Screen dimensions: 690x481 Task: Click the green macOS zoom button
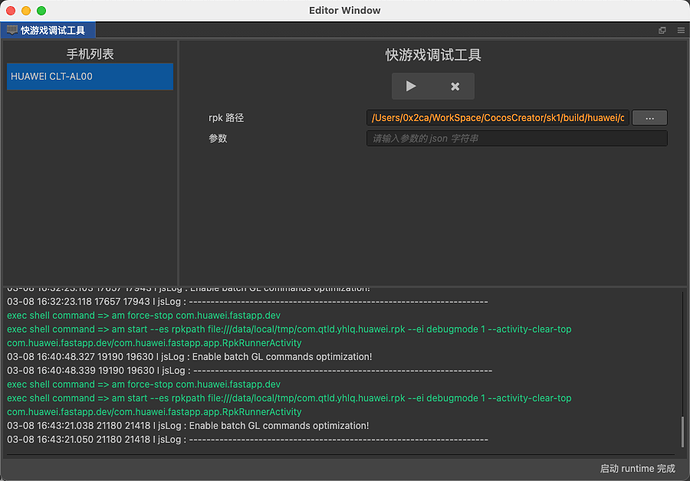click(41, 11)
